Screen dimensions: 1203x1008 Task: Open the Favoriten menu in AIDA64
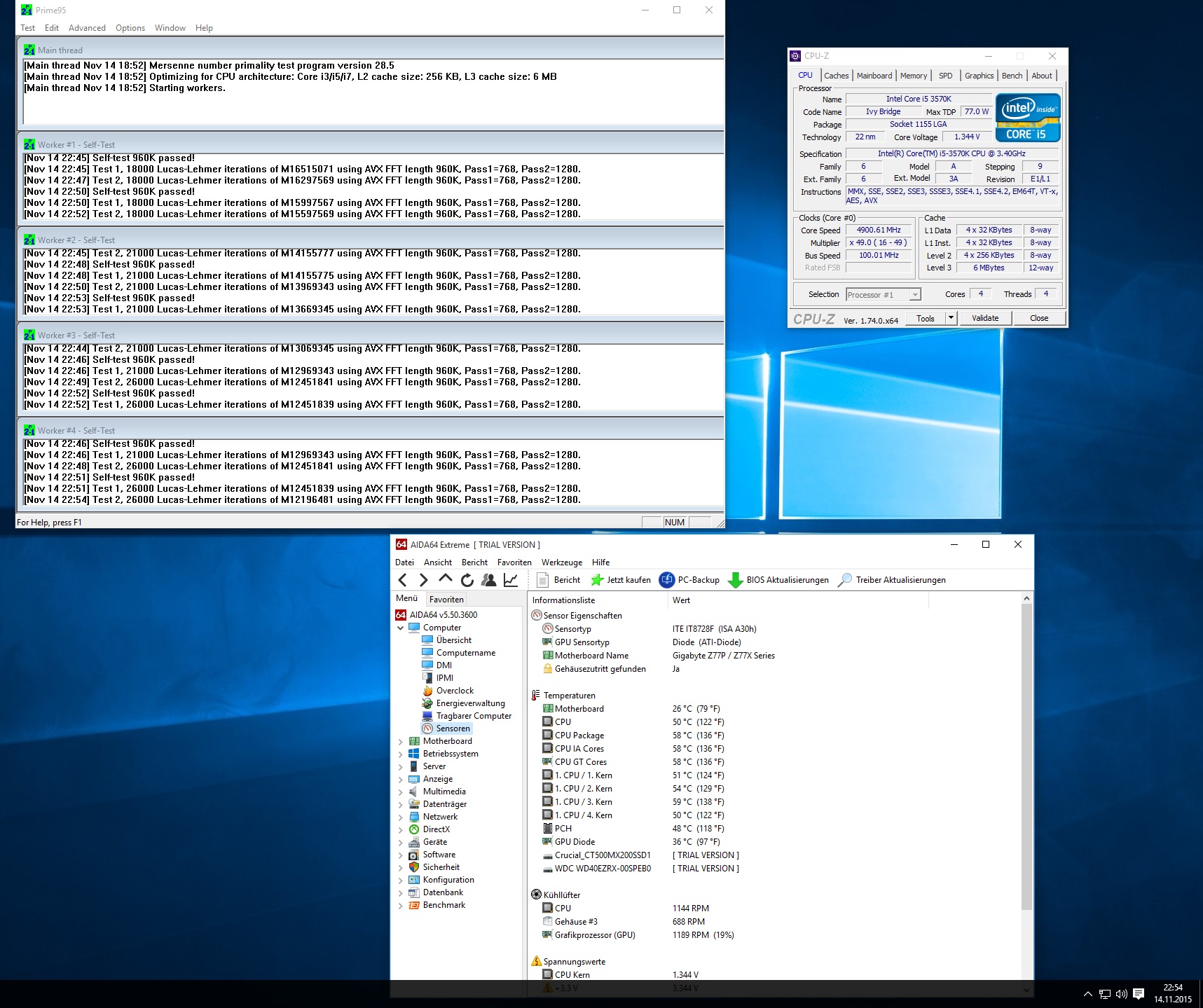click(x=514, y=562)
